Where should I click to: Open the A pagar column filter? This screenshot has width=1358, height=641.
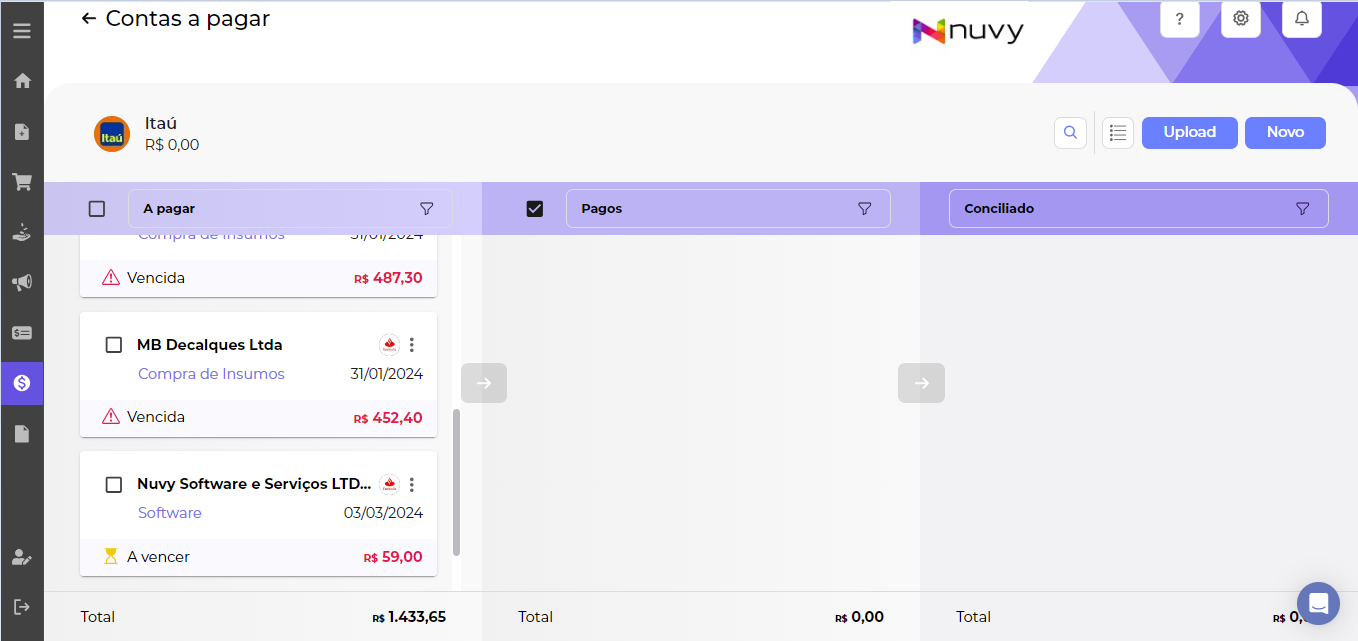(x=427, y=209)
